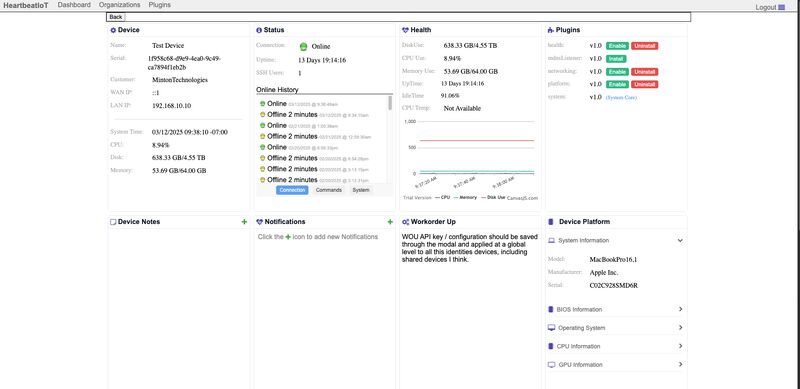The width and height of the screenshot is (800, 389).
Task: Click the icon beside Device Platform heading
Action: pos(551,222)
